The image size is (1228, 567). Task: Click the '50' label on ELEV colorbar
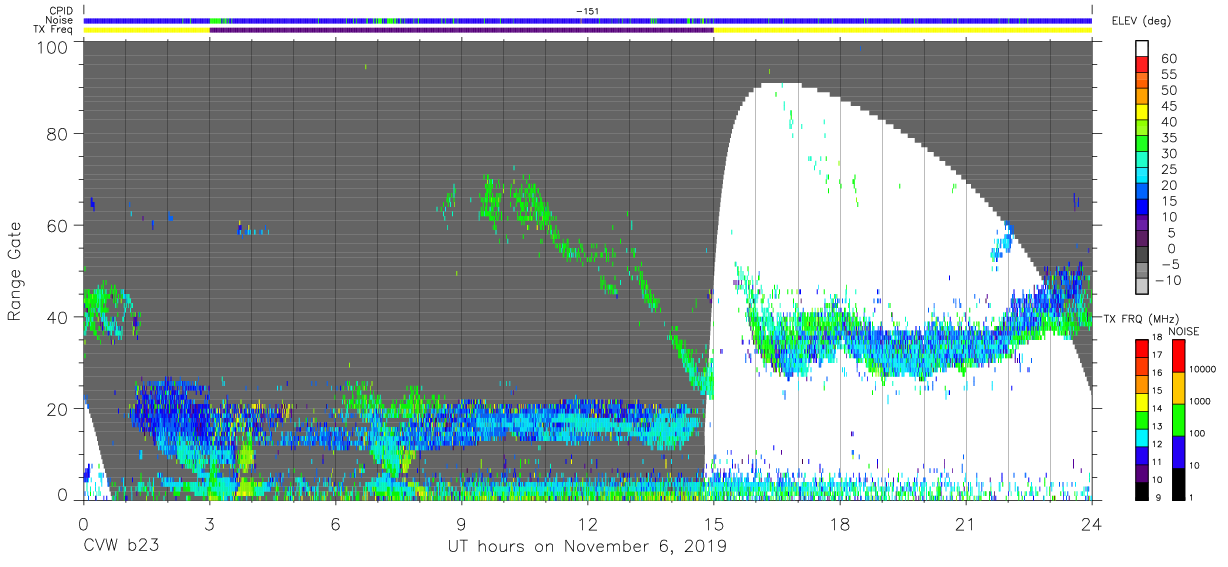point(1169,90)
